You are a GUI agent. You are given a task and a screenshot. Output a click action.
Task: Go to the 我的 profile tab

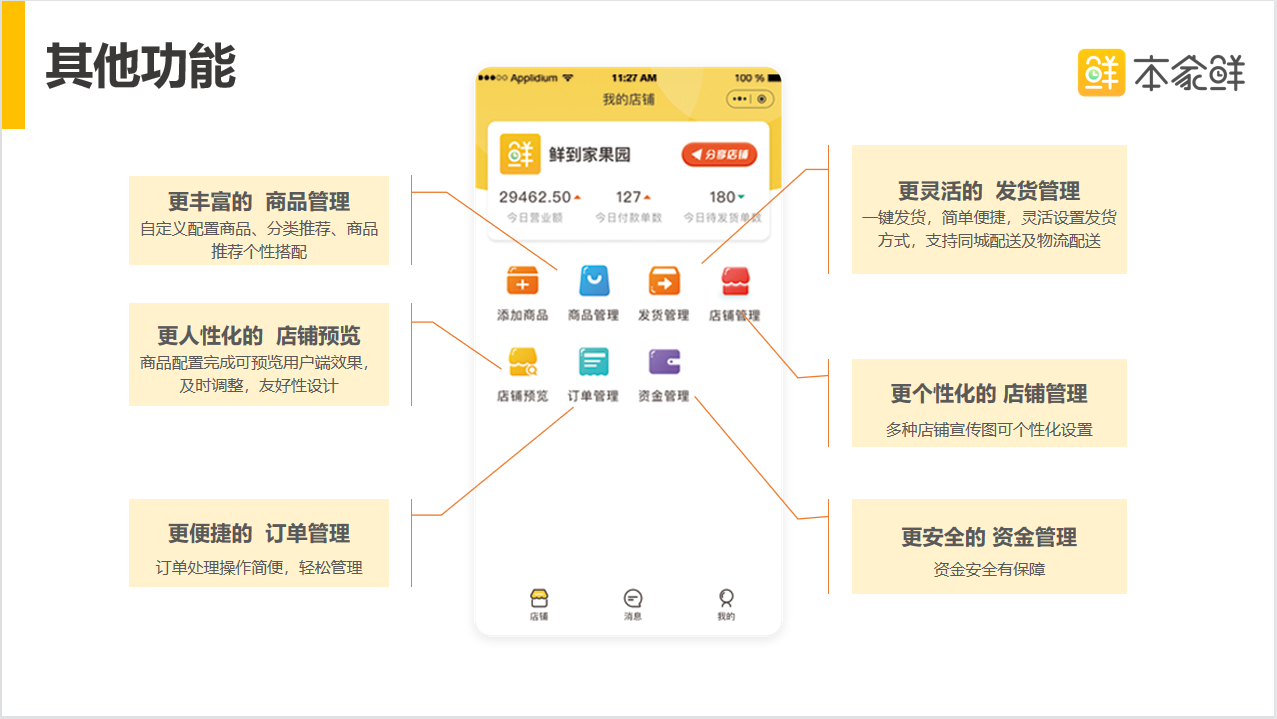coord(726,604)
